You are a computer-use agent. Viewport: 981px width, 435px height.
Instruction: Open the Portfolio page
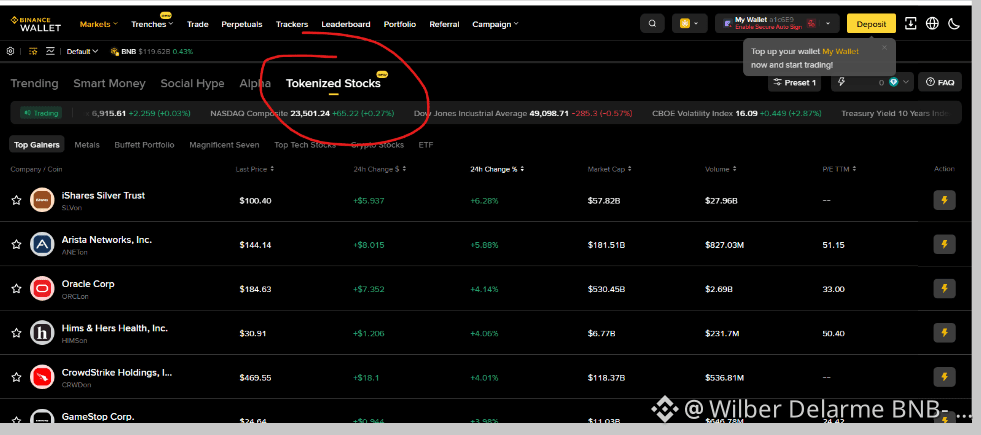(x=400, y=24)
